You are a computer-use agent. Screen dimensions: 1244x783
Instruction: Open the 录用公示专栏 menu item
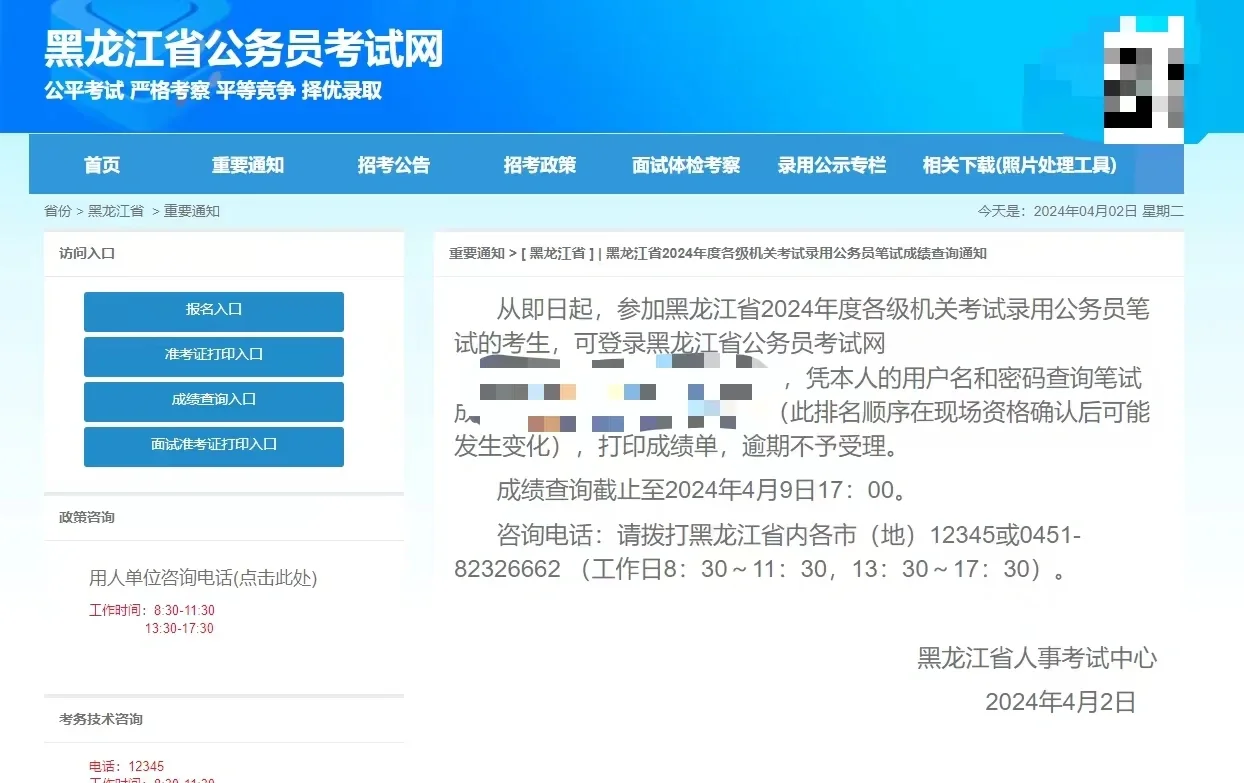[832, 165]
